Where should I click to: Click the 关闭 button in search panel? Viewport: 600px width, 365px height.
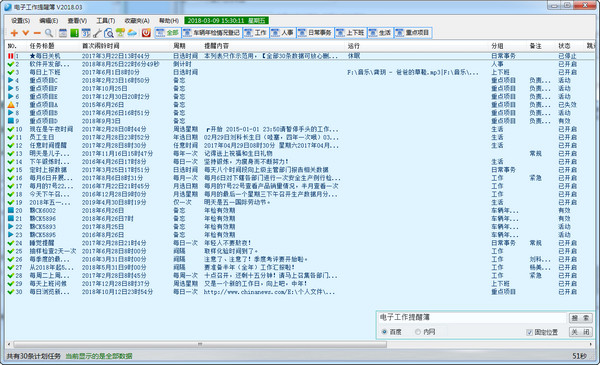pyautogui.click(x=580, y=332)
